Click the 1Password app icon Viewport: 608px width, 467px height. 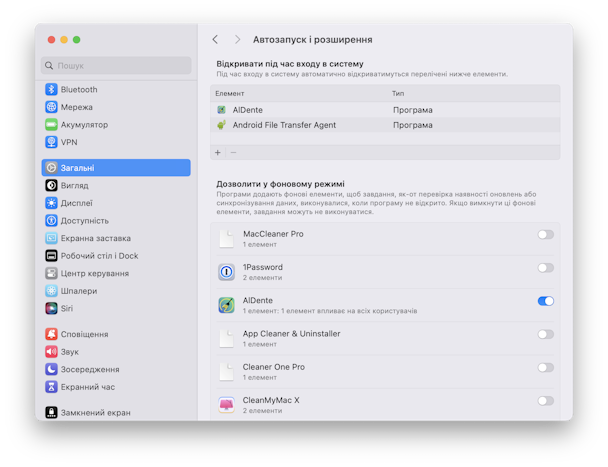click(x=226, y=272)
